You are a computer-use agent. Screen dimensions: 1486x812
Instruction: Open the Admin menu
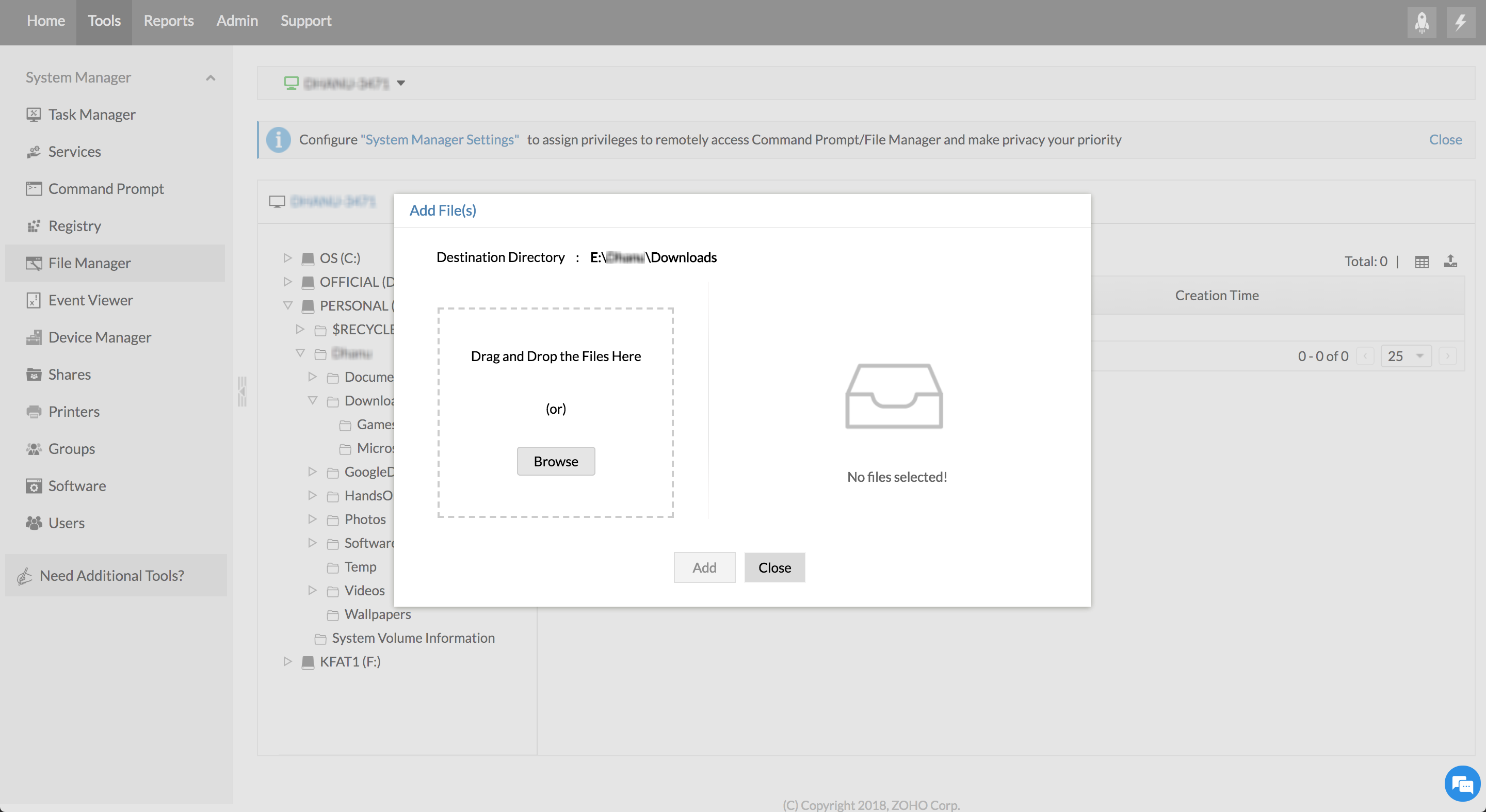pos(237,21)
